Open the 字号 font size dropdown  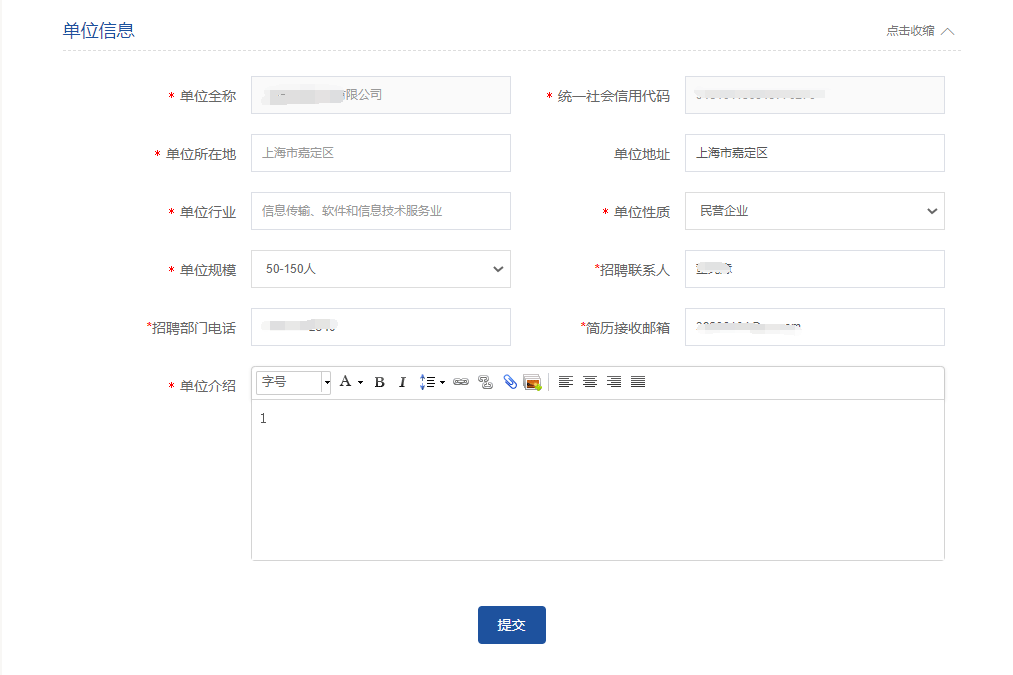[293, 382]
